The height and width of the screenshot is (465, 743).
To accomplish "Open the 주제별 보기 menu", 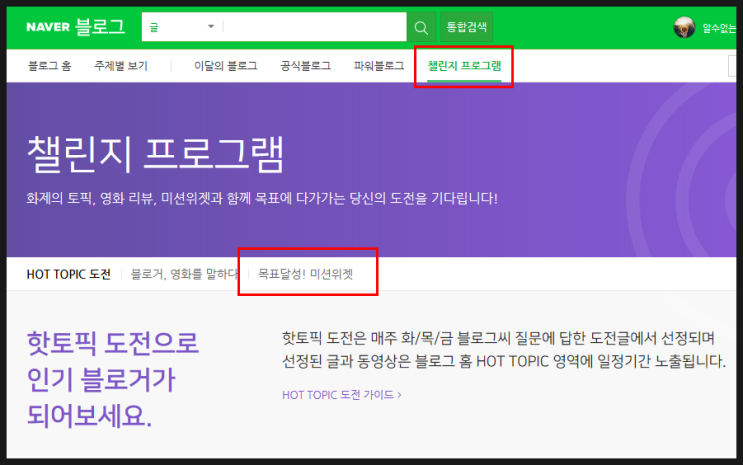I will [121, 65].
